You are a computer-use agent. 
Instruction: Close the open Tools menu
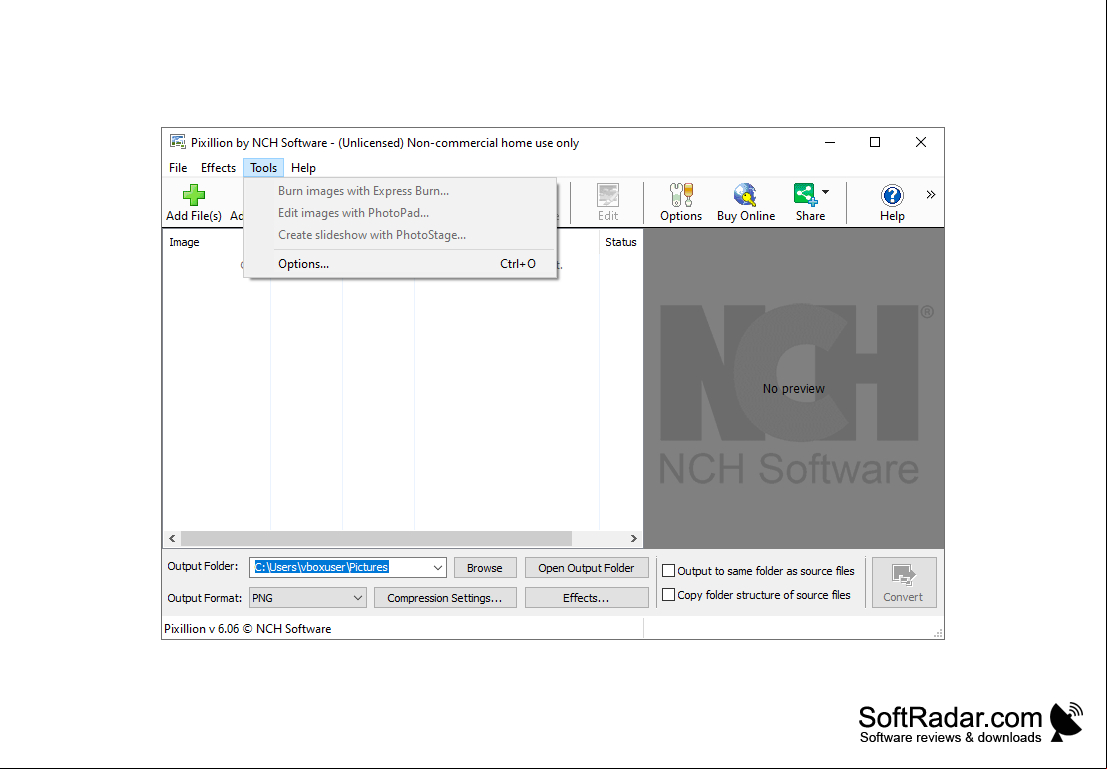coord(263,167)
